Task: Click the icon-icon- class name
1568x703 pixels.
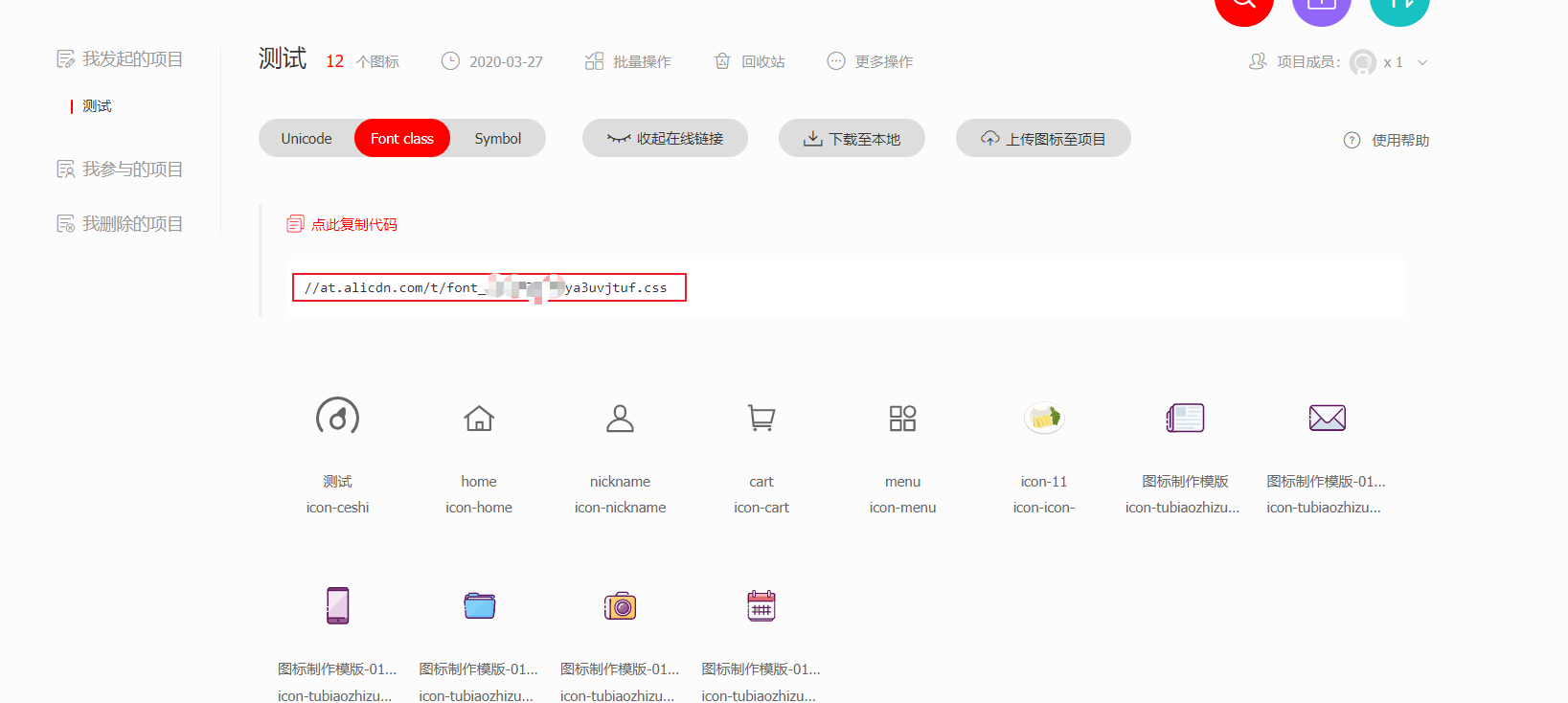Action: pyautogui.click(x=1044, y=508)
